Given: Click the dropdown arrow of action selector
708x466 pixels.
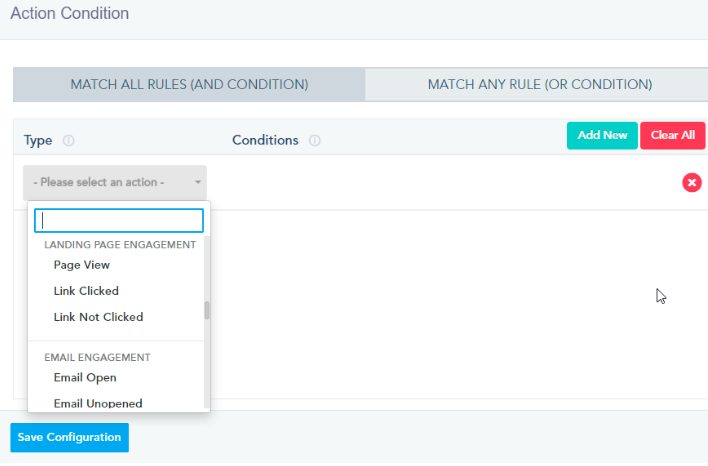Looking at the screenshot, I should tap(198, 183).
